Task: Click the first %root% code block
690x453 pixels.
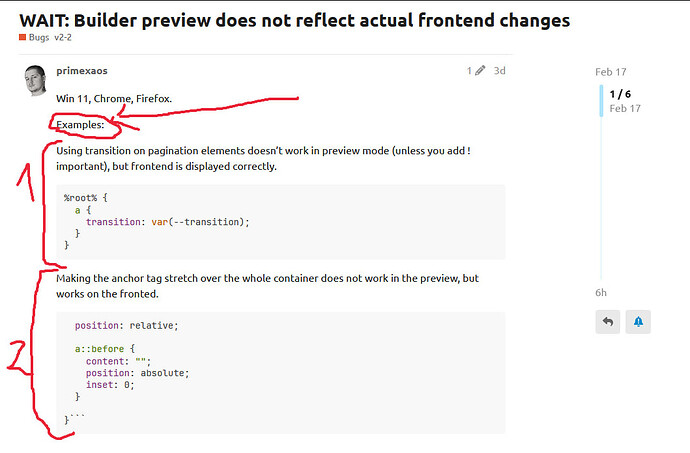Action: pyautogui.click(x=281, y=222)
